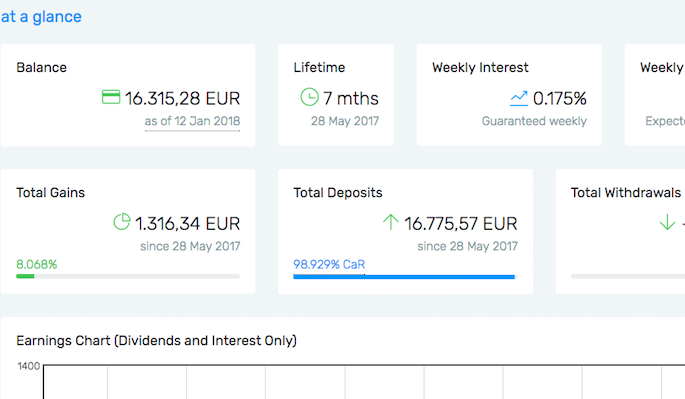Click the 8.068% gains percentage
Screen dimensions: 685x399
click(37, 264)
